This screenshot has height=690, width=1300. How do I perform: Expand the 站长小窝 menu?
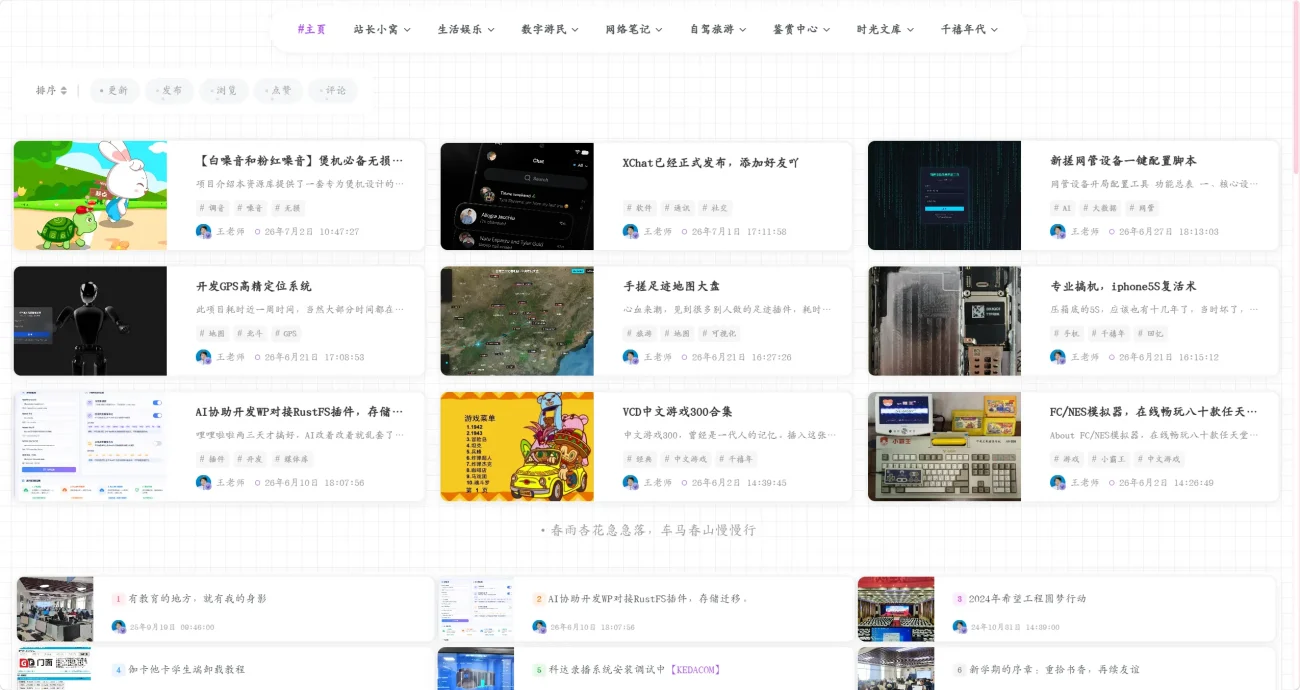(x=382, y=29)
